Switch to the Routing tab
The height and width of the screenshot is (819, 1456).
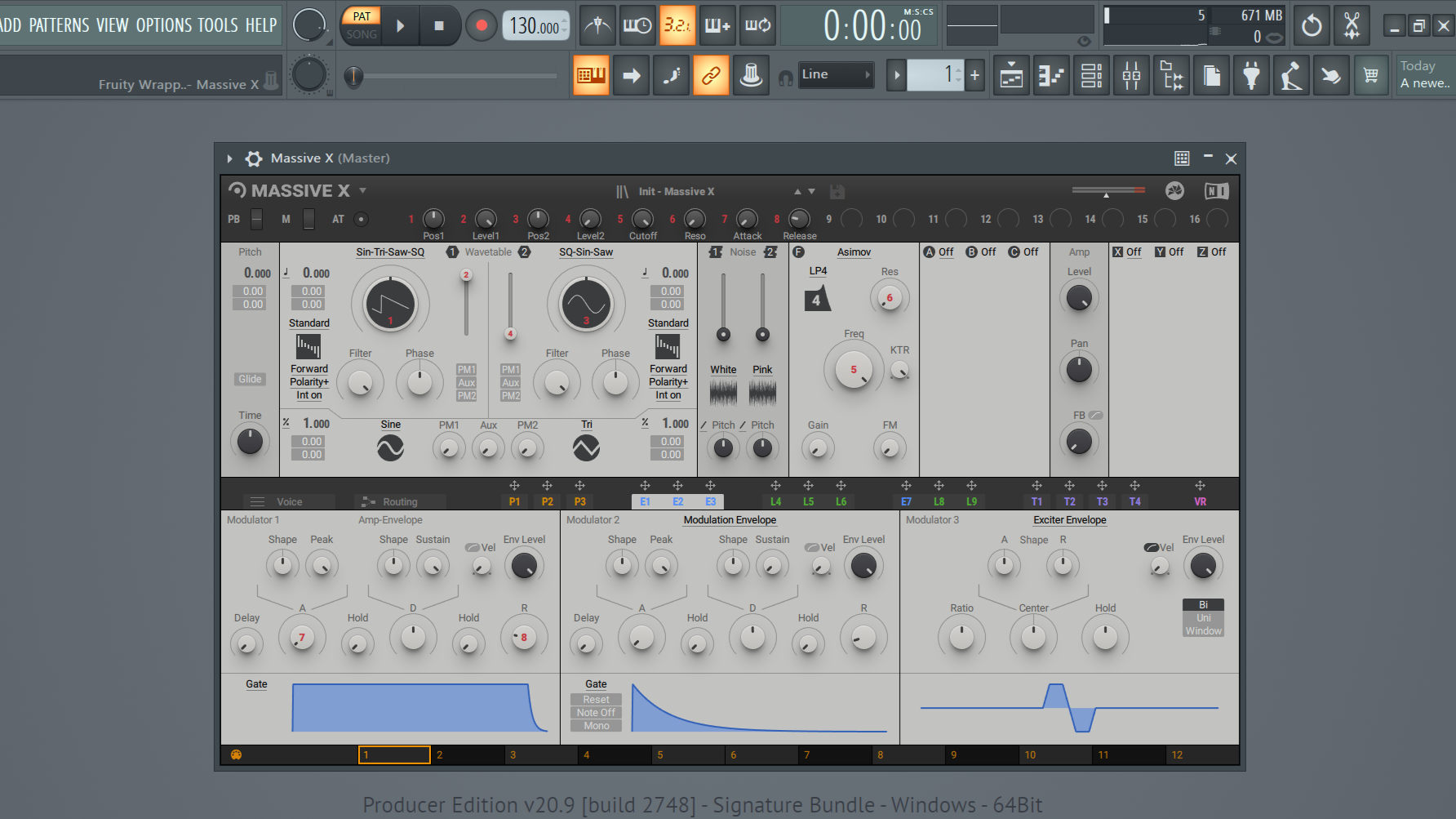click(x=400, y=501)
